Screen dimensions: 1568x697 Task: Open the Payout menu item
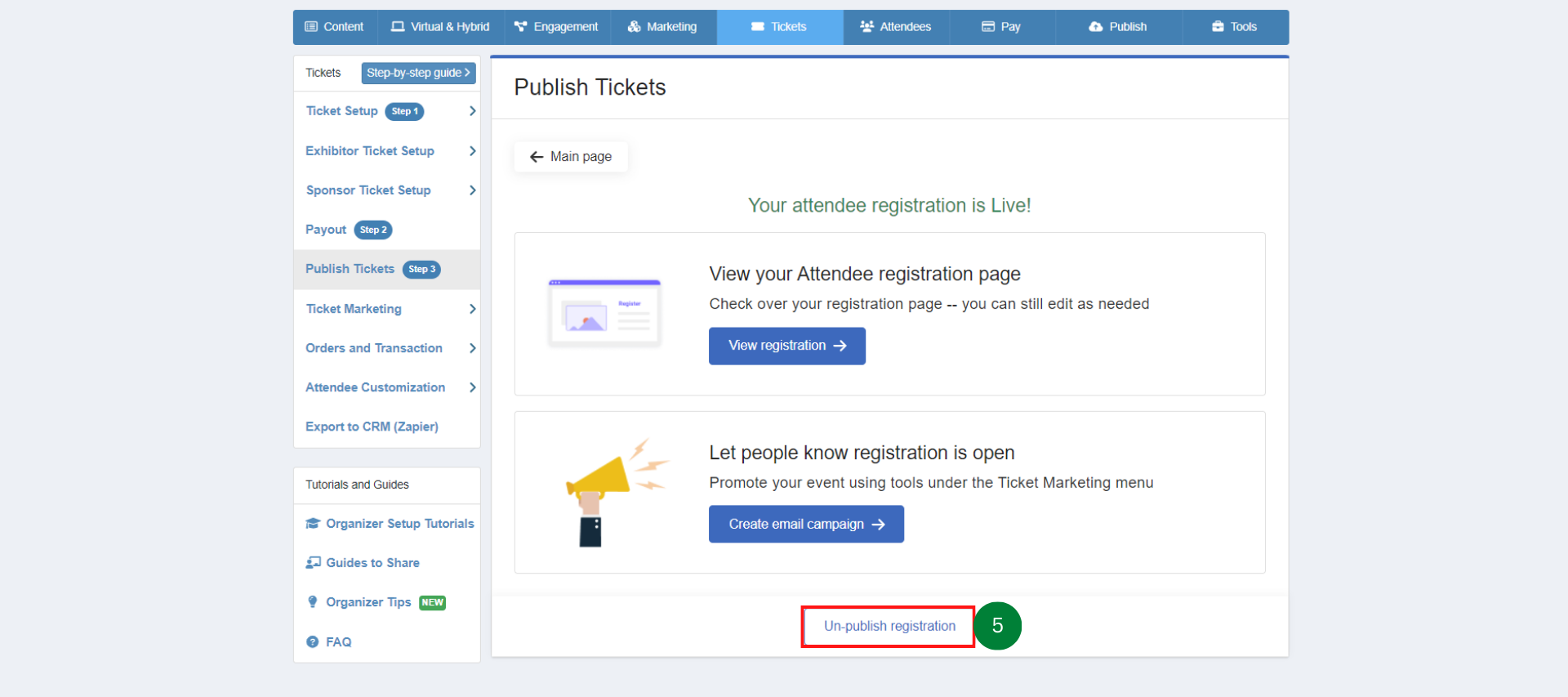click(x=326, y=230)
